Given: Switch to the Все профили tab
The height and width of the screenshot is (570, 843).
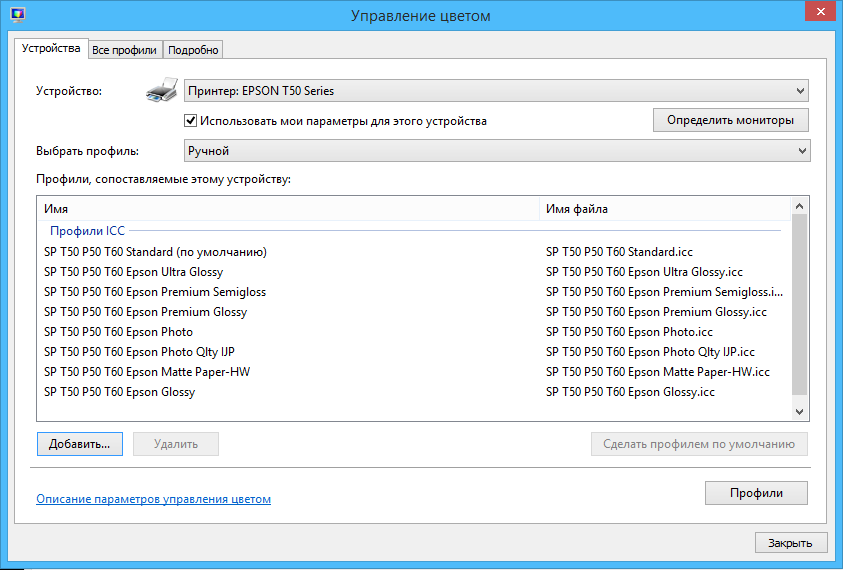Looking at the screenshot, I should (x=124, y=50).
